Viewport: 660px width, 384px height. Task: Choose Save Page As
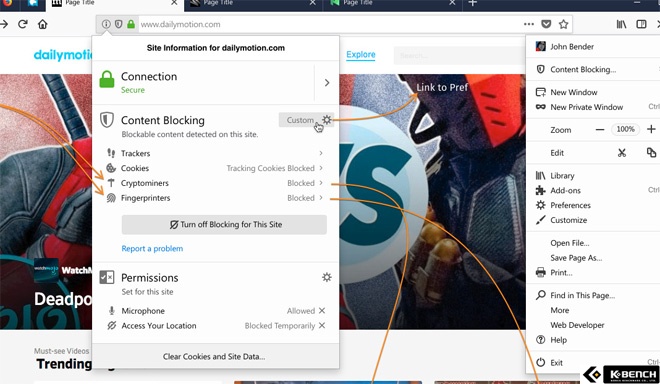point(593,258)
